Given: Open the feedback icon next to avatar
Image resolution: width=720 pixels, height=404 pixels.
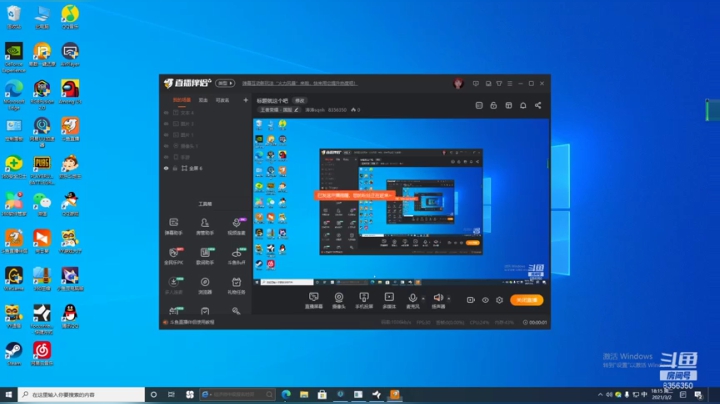Looking at the screenshot, I should click(x=476, y=84).
